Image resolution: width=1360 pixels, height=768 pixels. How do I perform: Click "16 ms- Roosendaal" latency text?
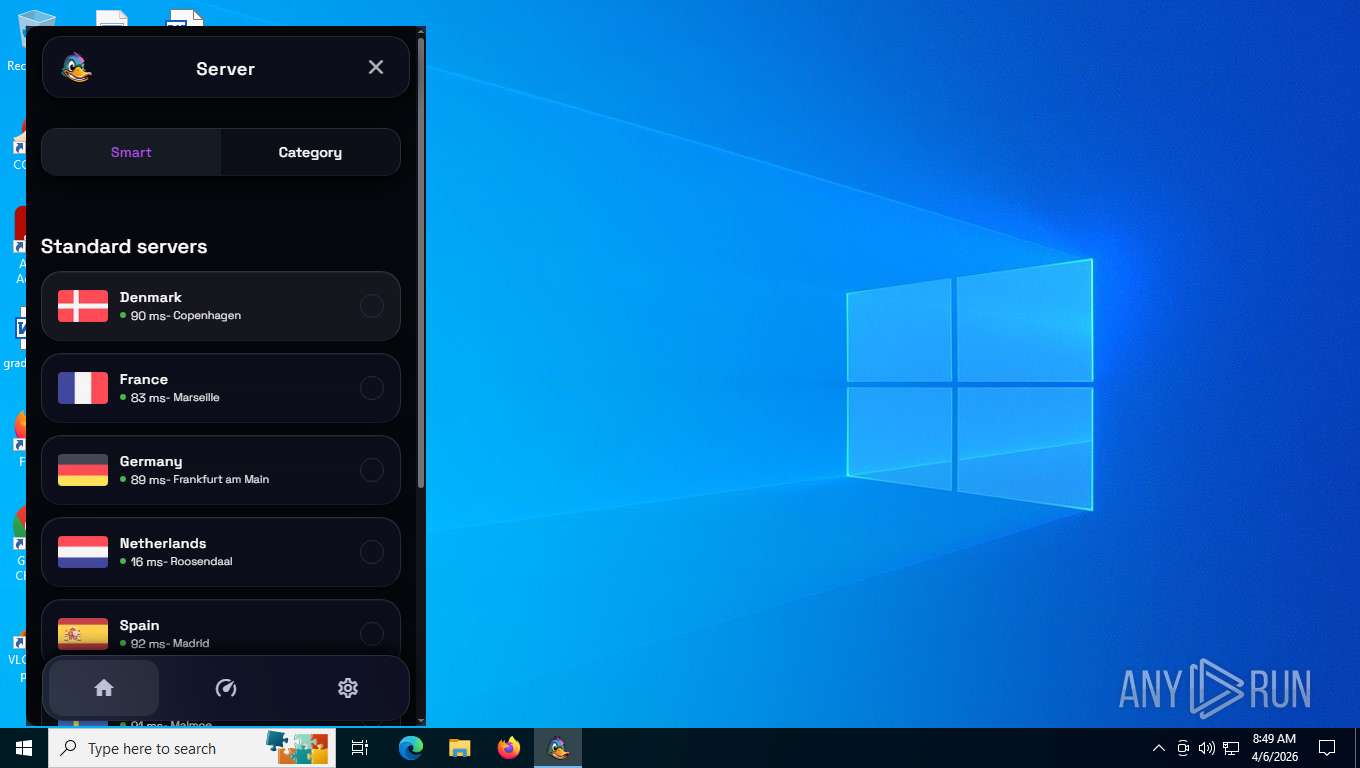(x=181, y=562)
